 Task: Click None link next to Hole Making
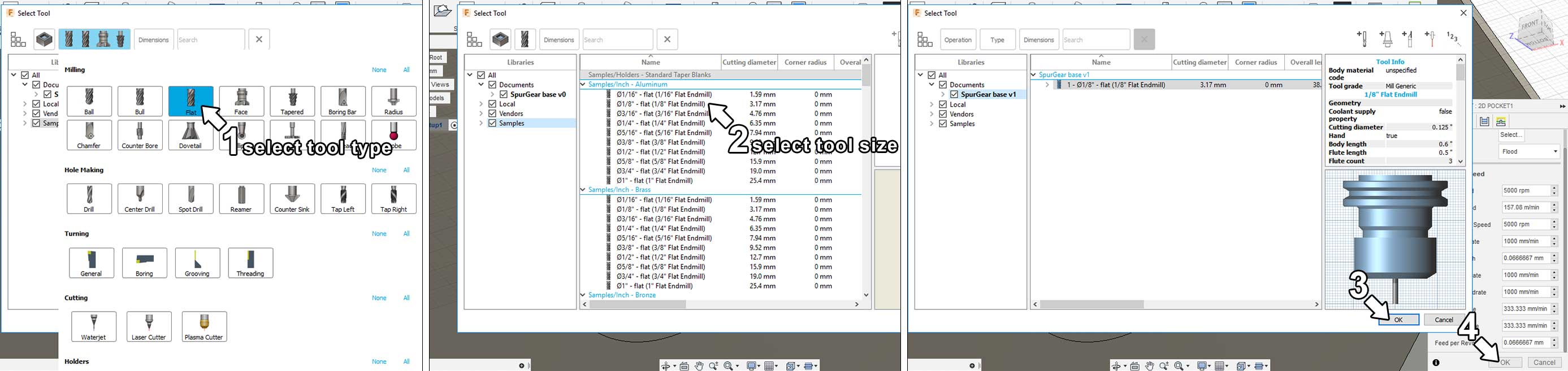click(x=379, y=171)
